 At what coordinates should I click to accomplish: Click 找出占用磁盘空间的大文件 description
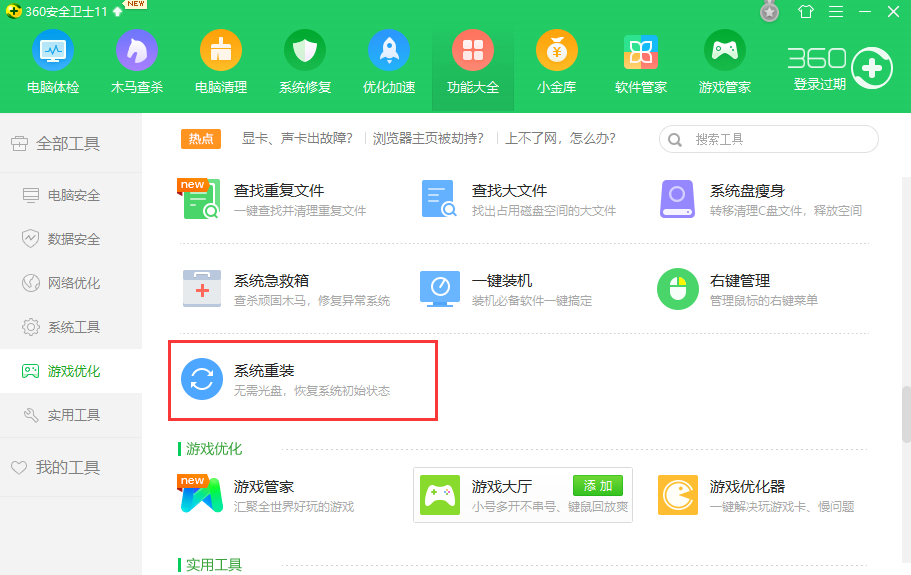click(x=544, y=211)
